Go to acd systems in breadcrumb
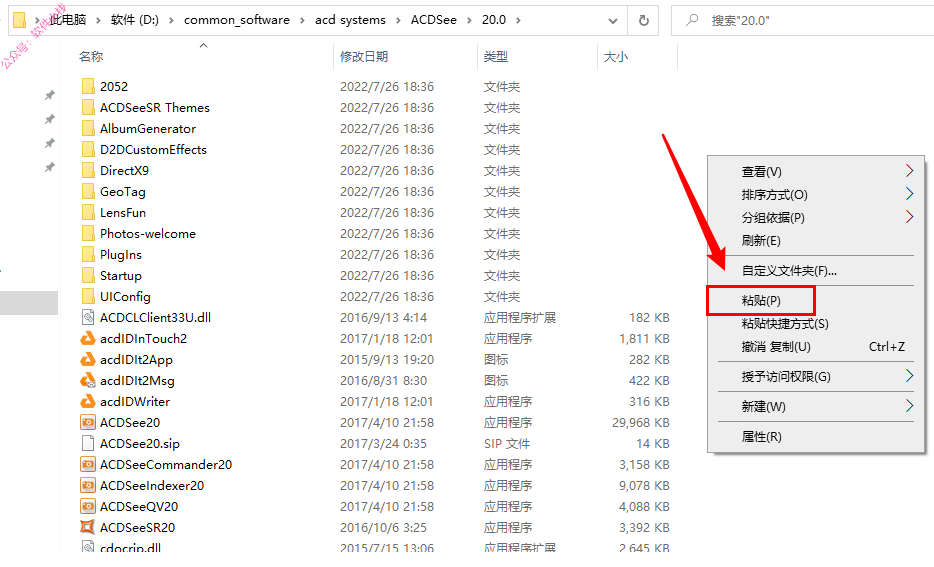 click(350, 20)
